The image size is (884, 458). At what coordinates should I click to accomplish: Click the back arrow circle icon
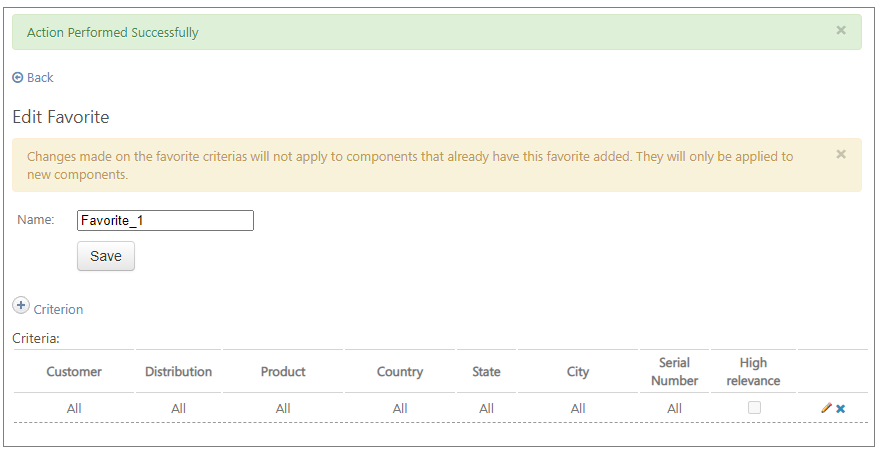(x=17, y=77)
